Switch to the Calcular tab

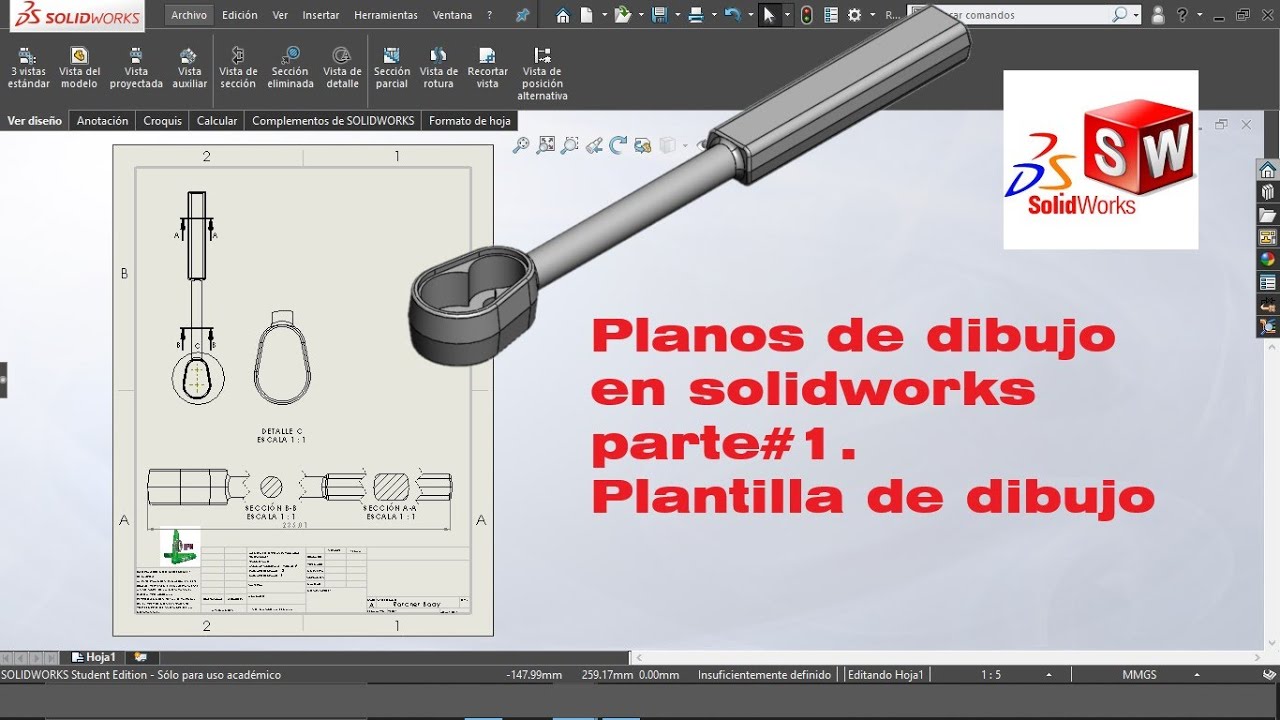pos(217,121)
